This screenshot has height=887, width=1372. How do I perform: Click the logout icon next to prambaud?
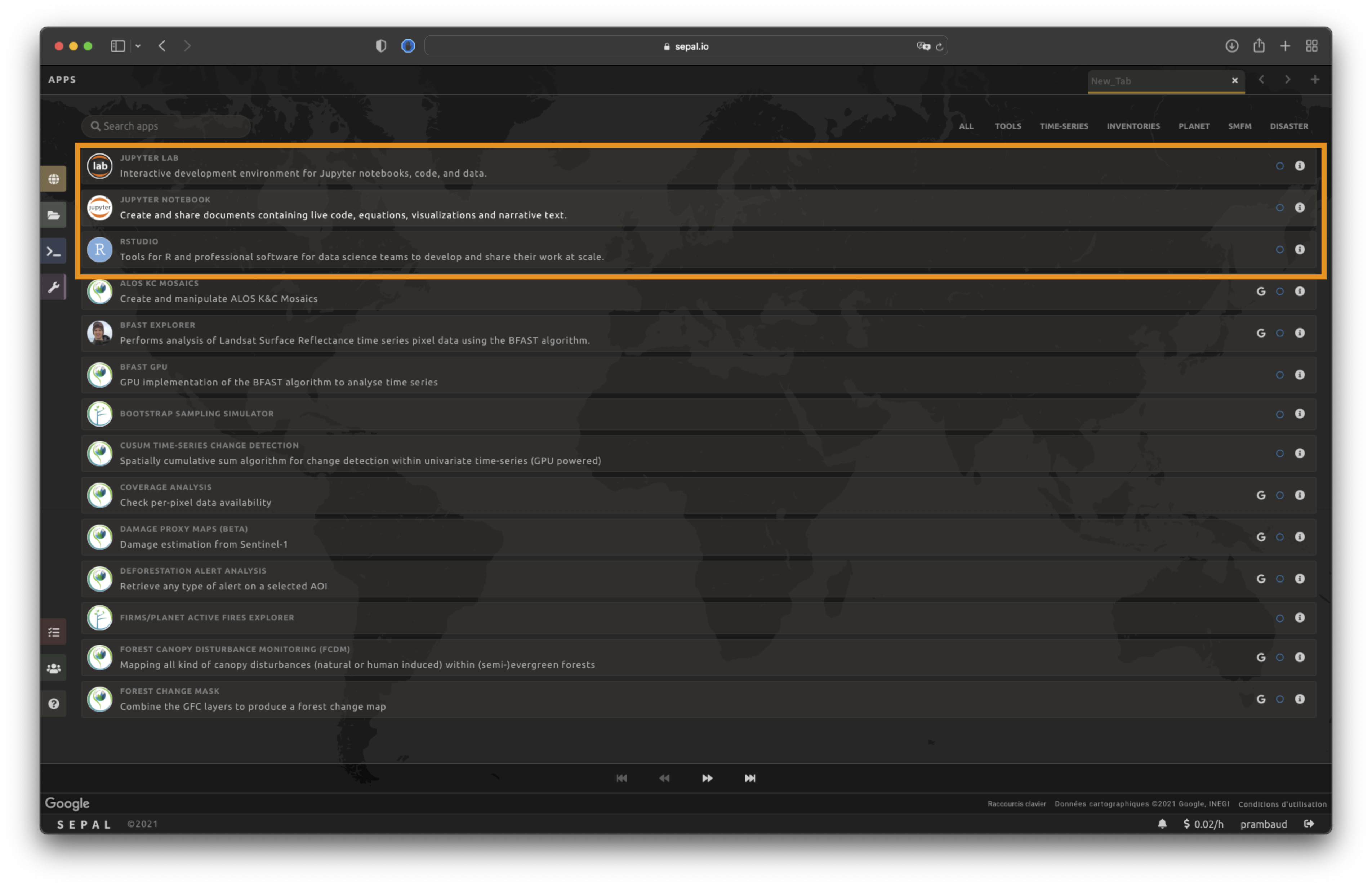click(1309, 824)
